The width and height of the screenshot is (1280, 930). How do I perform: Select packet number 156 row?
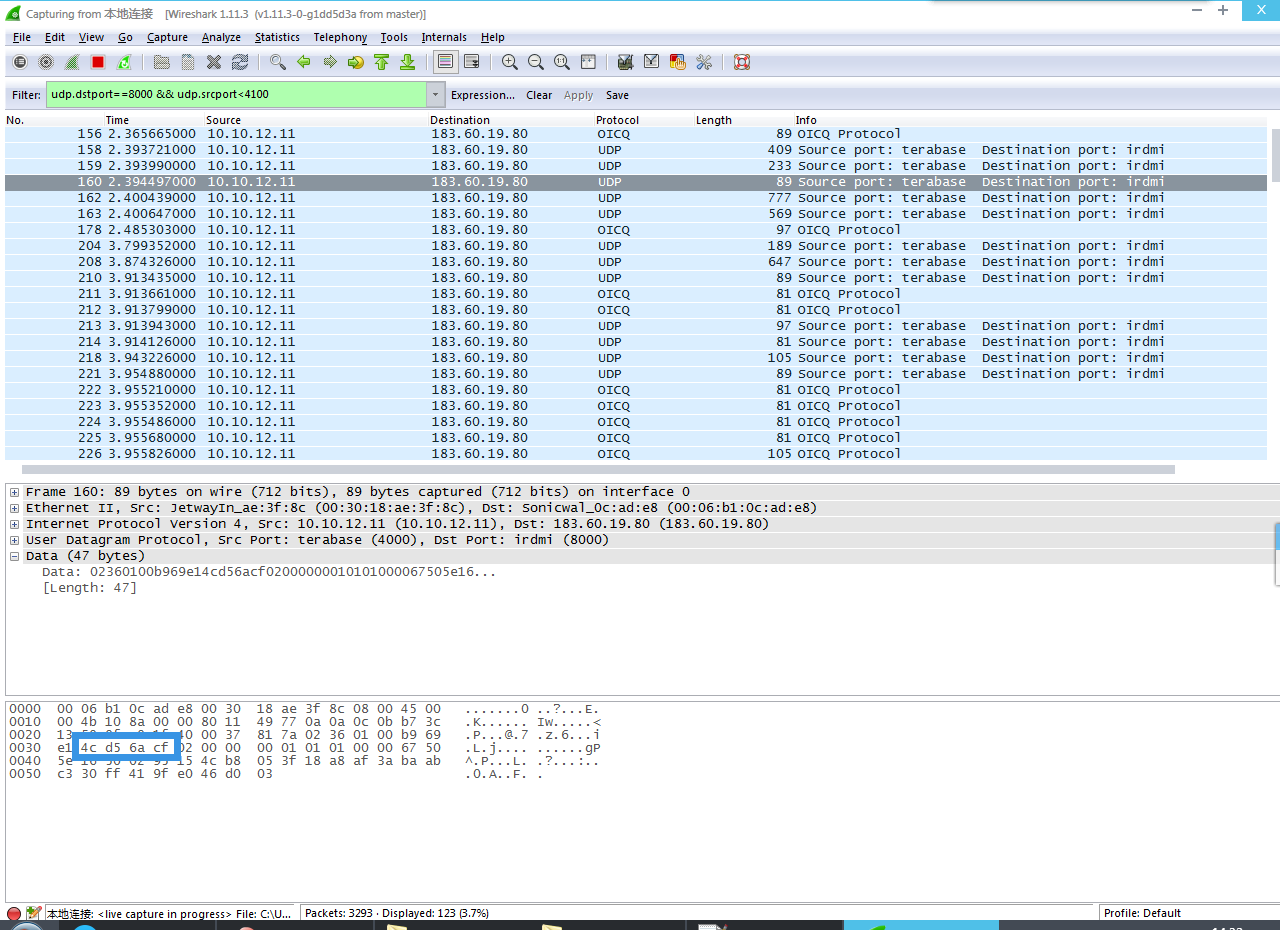click(636, 134)
